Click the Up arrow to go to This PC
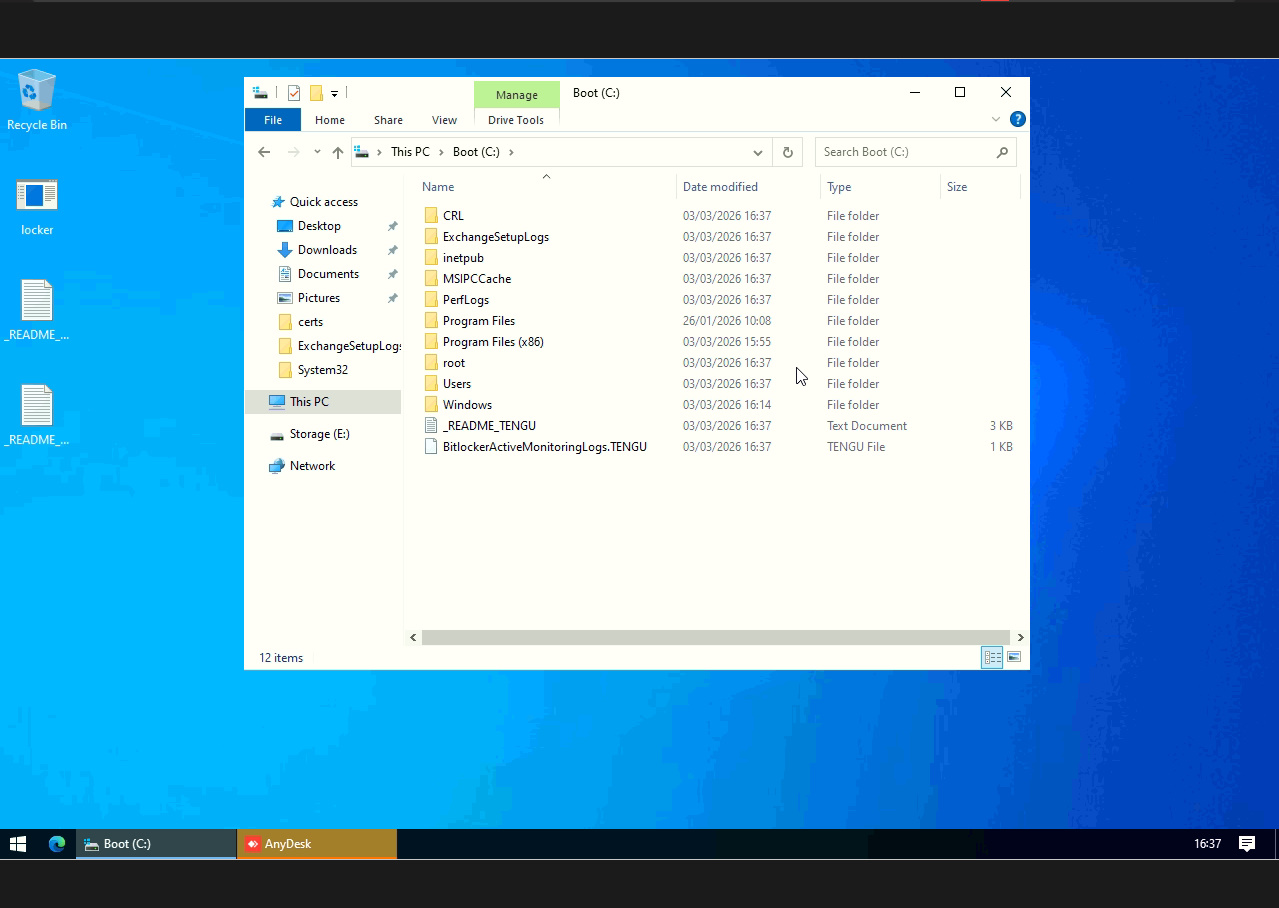The height and width of the screenshot is (908, 1279). tap(338, 152)
